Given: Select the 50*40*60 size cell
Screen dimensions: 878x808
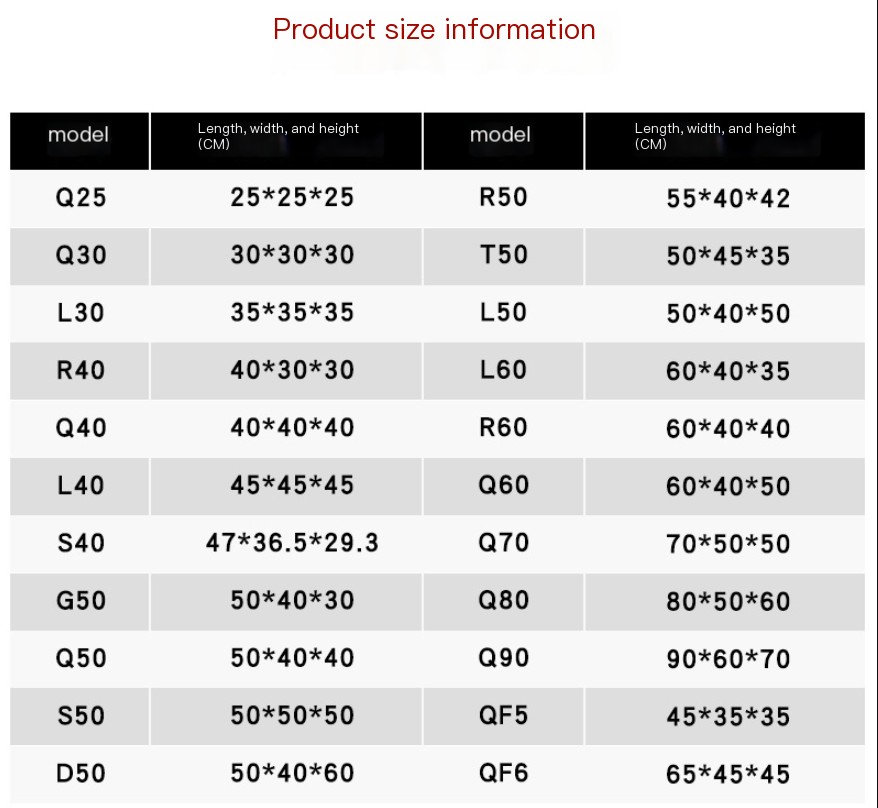Looking at the screenshot, I should 292,773.
